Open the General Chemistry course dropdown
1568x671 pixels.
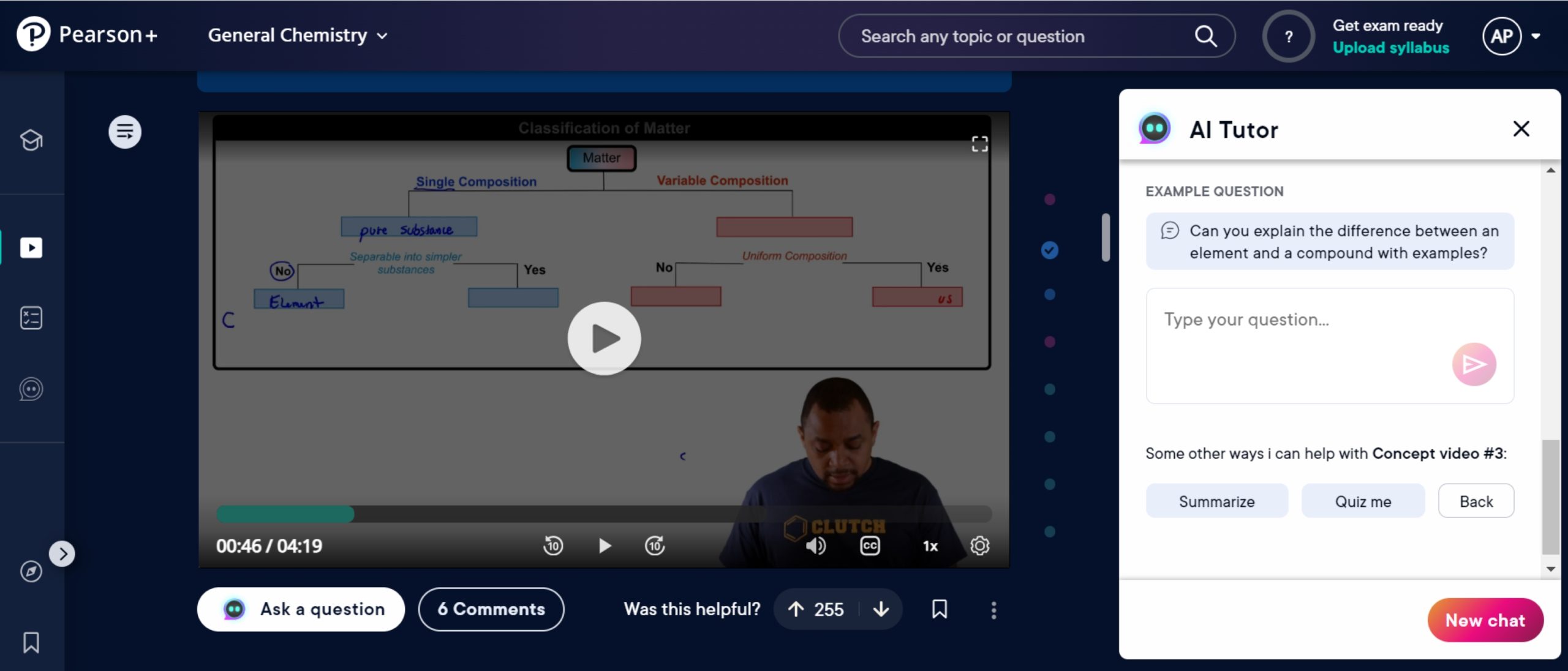[x=298, y=36]
